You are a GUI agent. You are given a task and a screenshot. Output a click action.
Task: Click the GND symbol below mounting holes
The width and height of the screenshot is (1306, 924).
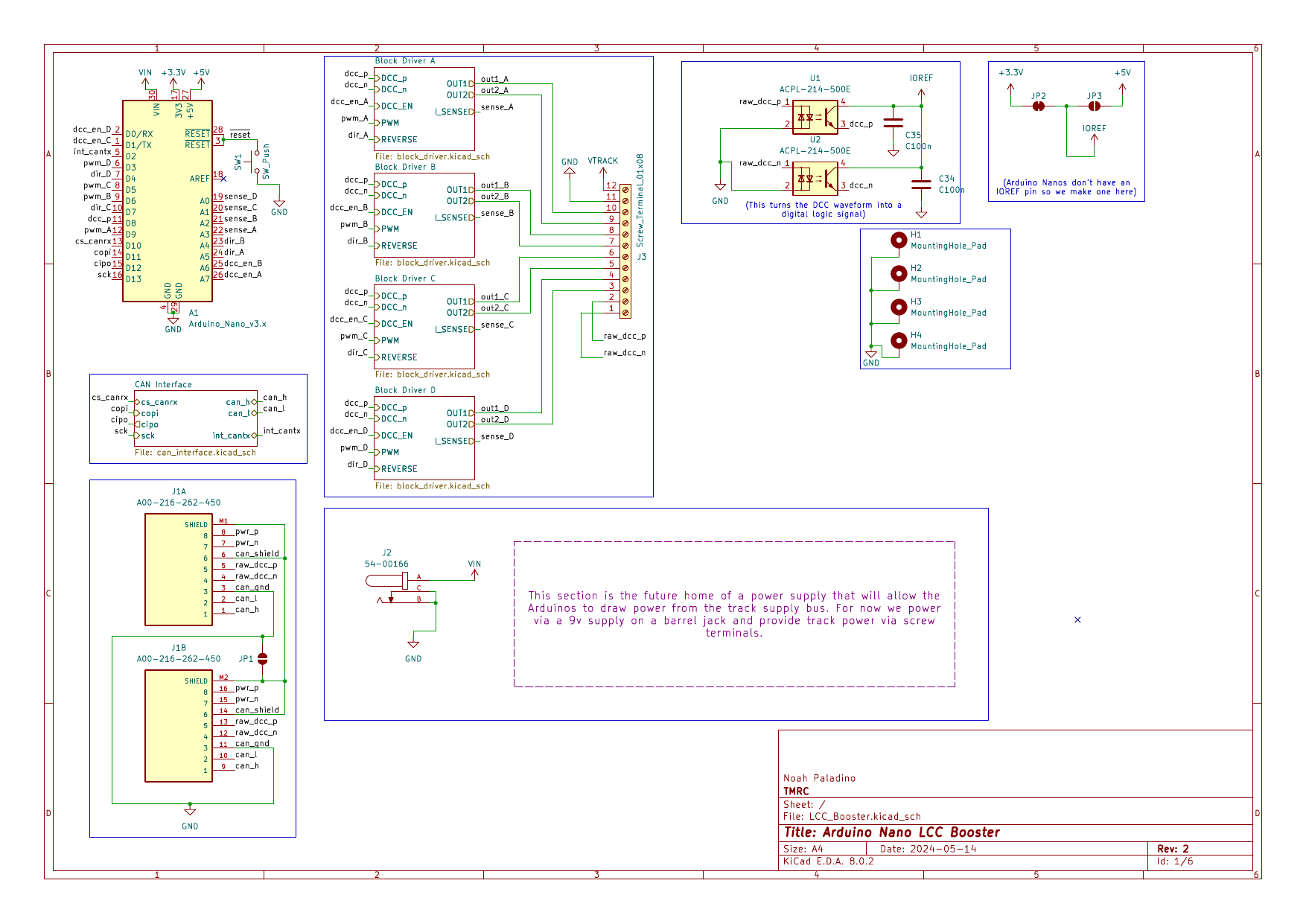point(871,358)
